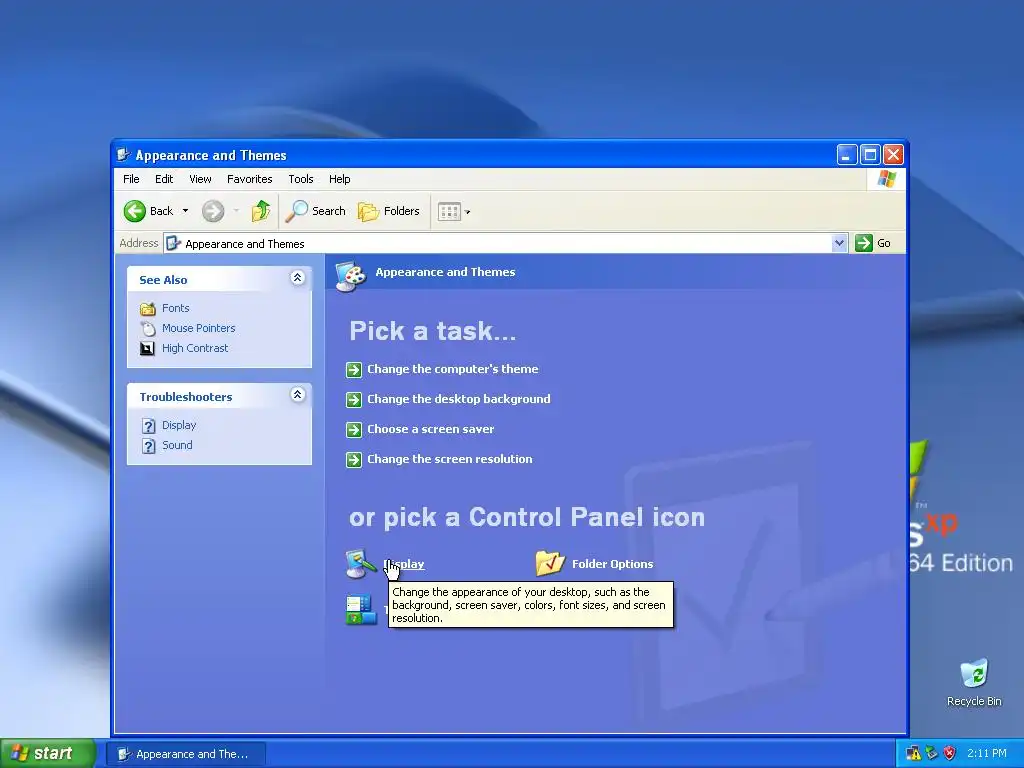Click arrow icon beside Choose a screen saver
Screen dimensions: 1024x768
(354, 430)
